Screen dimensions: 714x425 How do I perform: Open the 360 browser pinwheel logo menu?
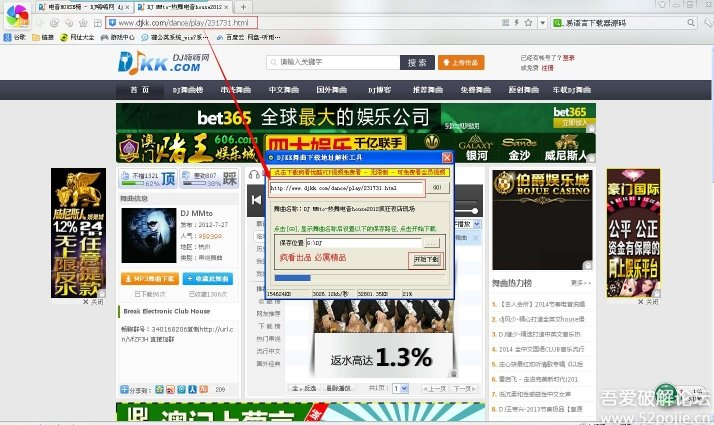coord(18,16)
